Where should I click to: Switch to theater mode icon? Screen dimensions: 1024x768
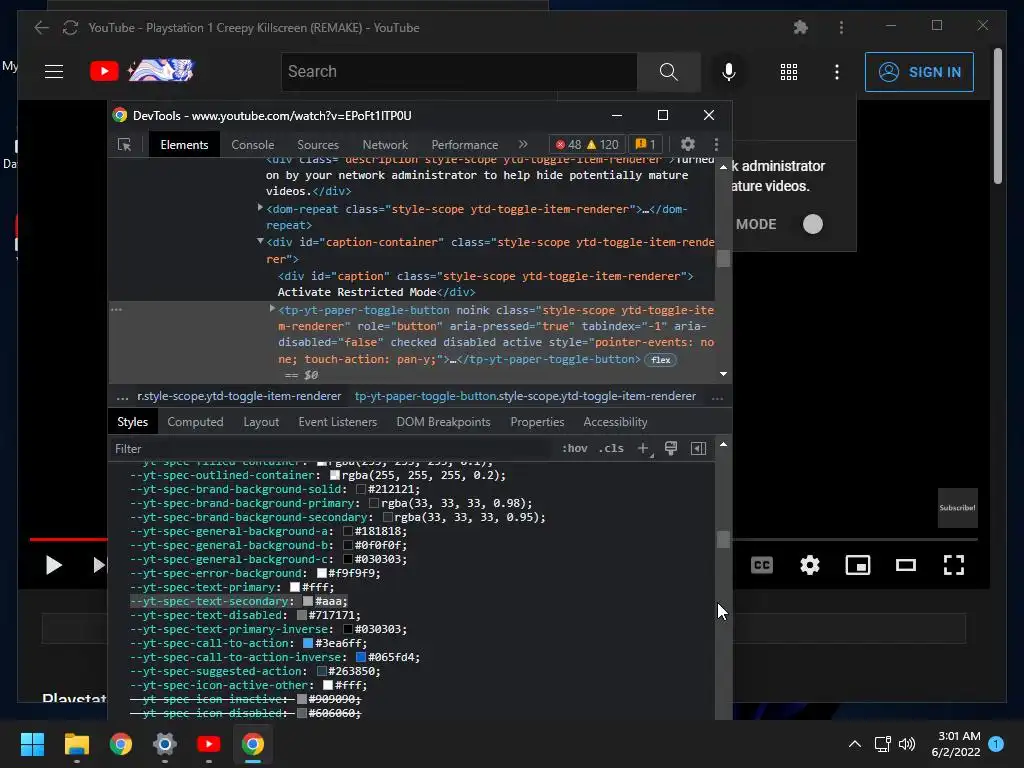tap(906, 565)
